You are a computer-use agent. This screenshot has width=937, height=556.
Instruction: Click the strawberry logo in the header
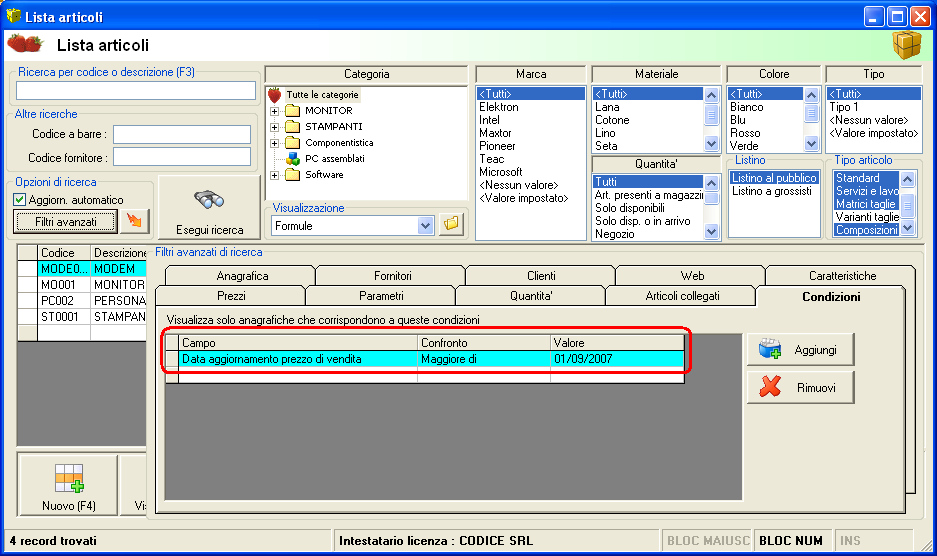tap(25, 44)
